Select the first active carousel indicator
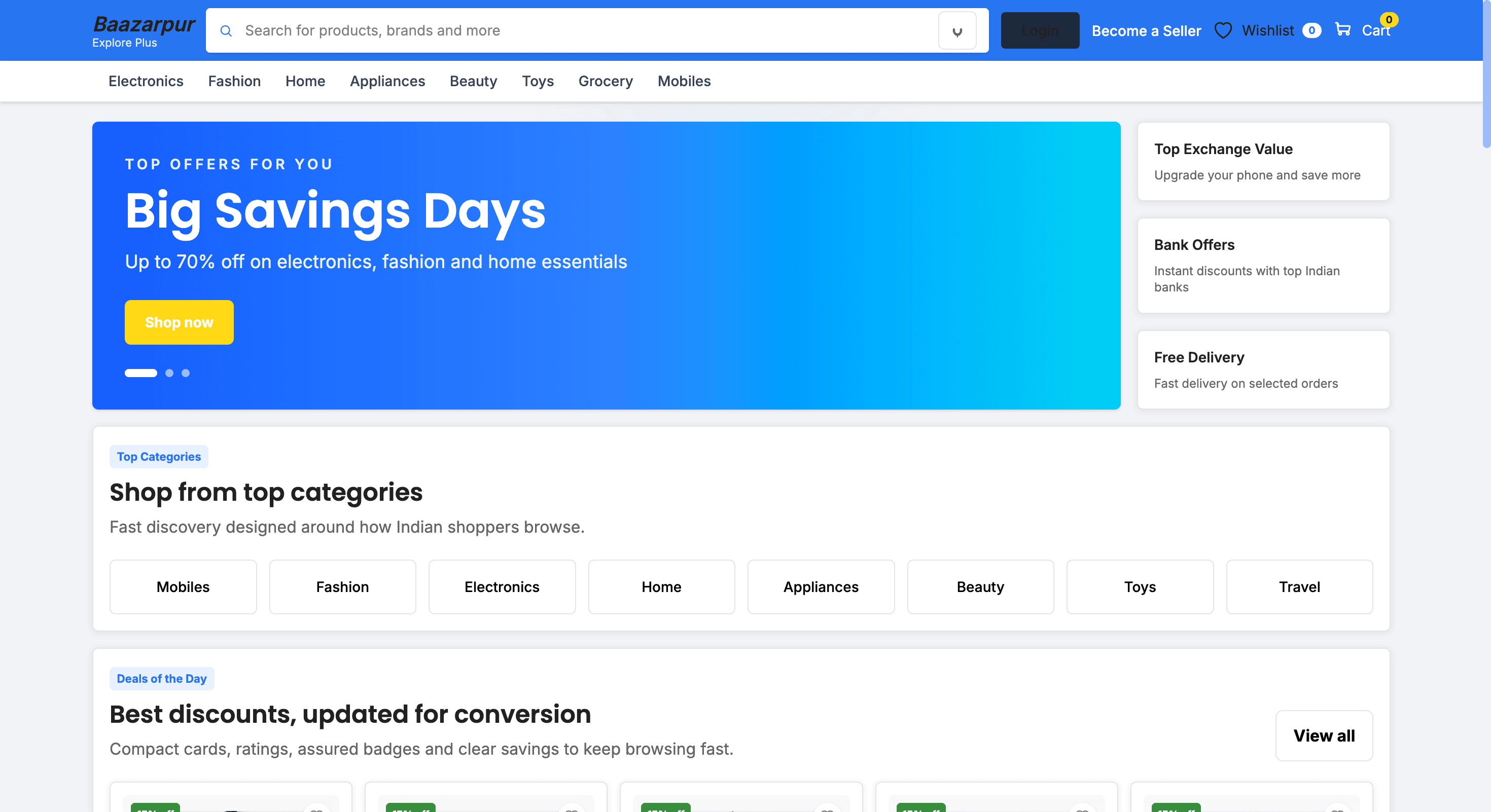 coord(140,373)
